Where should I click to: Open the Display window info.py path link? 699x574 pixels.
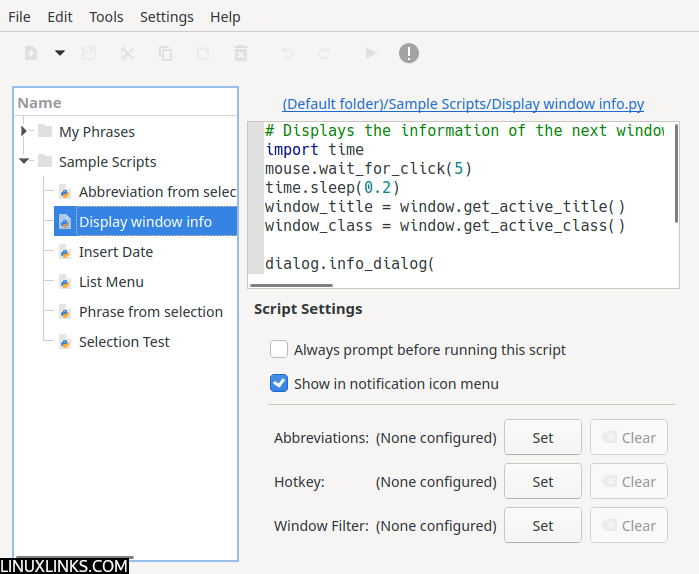coord(463,104)
